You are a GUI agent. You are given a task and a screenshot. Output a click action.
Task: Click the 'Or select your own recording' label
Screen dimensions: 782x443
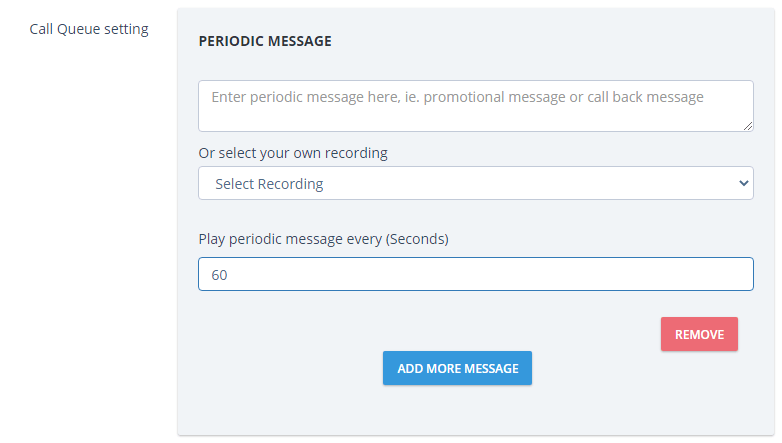click(293, 153)
